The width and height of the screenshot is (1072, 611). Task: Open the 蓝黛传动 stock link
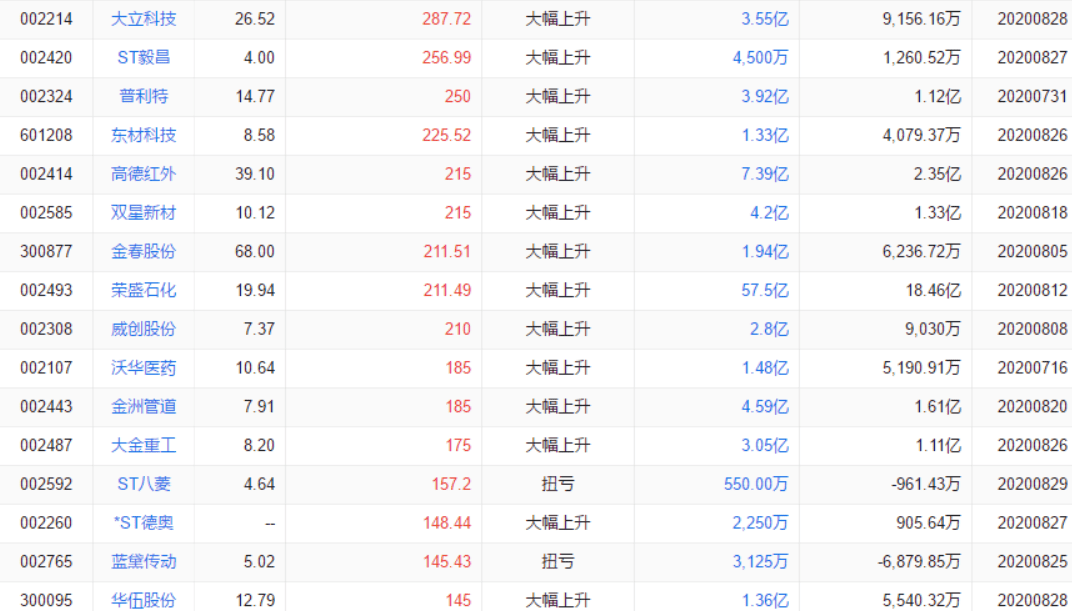tap(144, 562)
